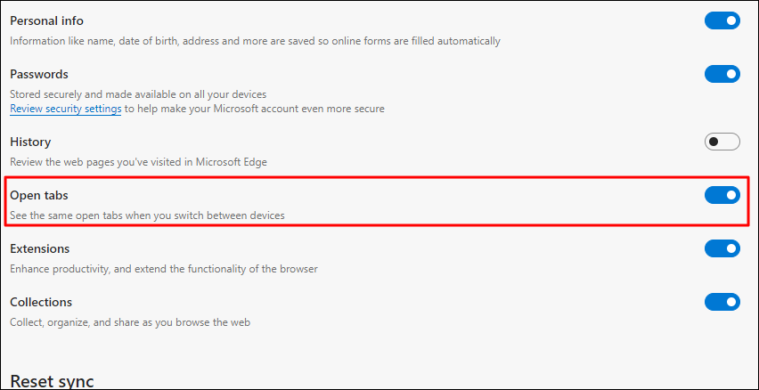Disable Collections sync toggle
The image size is (759, 390).
tap(722, 302)
